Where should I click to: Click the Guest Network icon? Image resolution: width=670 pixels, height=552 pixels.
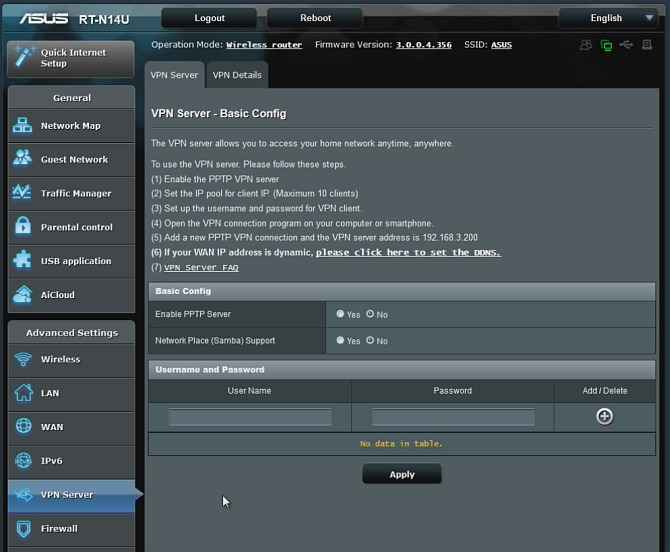pos(22,158)
